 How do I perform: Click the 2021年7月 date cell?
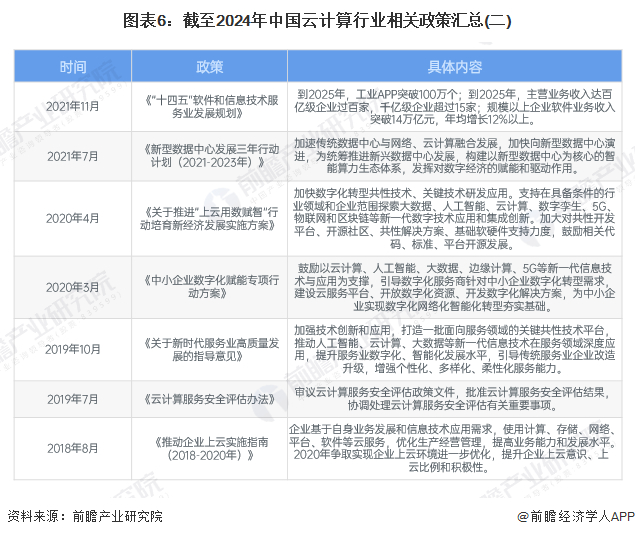[72, 156]
